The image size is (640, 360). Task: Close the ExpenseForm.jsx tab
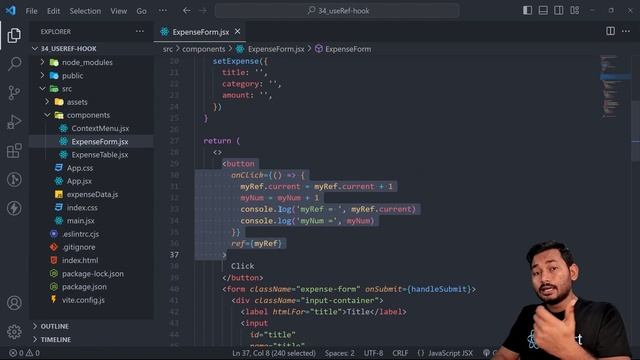coord(238,31)
